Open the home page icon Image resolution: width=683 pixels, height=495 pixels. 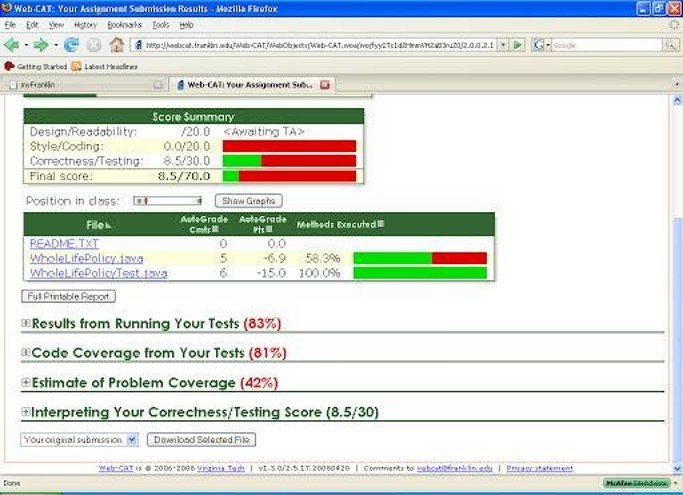point(116,44)
